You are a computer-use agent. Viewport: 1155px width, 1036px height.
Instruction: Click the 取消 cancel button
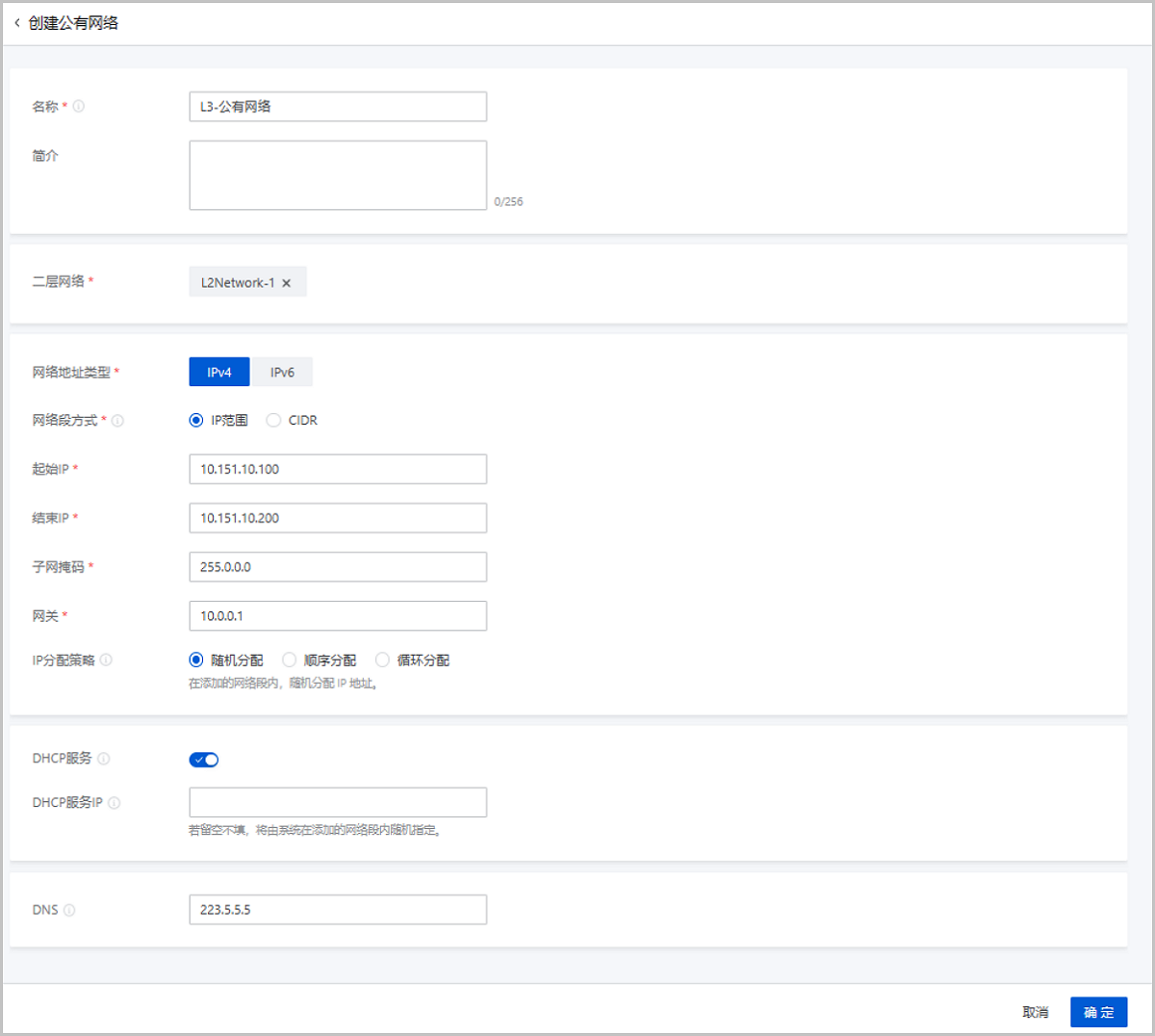1036,1012
